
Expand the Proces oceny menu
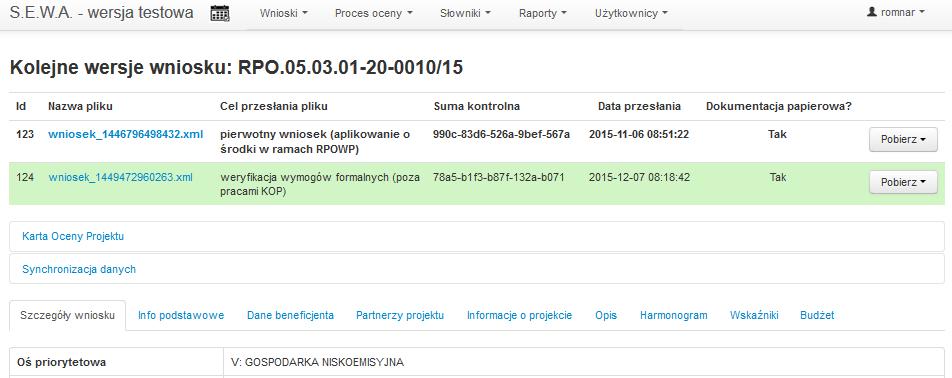coord(373,13)
